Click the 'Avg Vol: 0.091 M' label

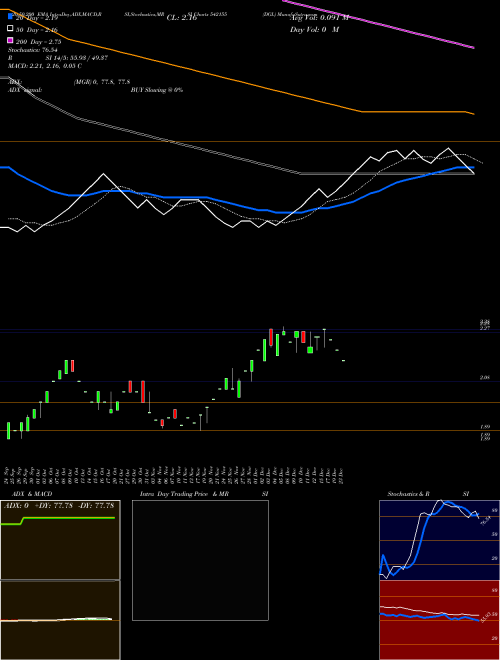click(x=320, y=18)
